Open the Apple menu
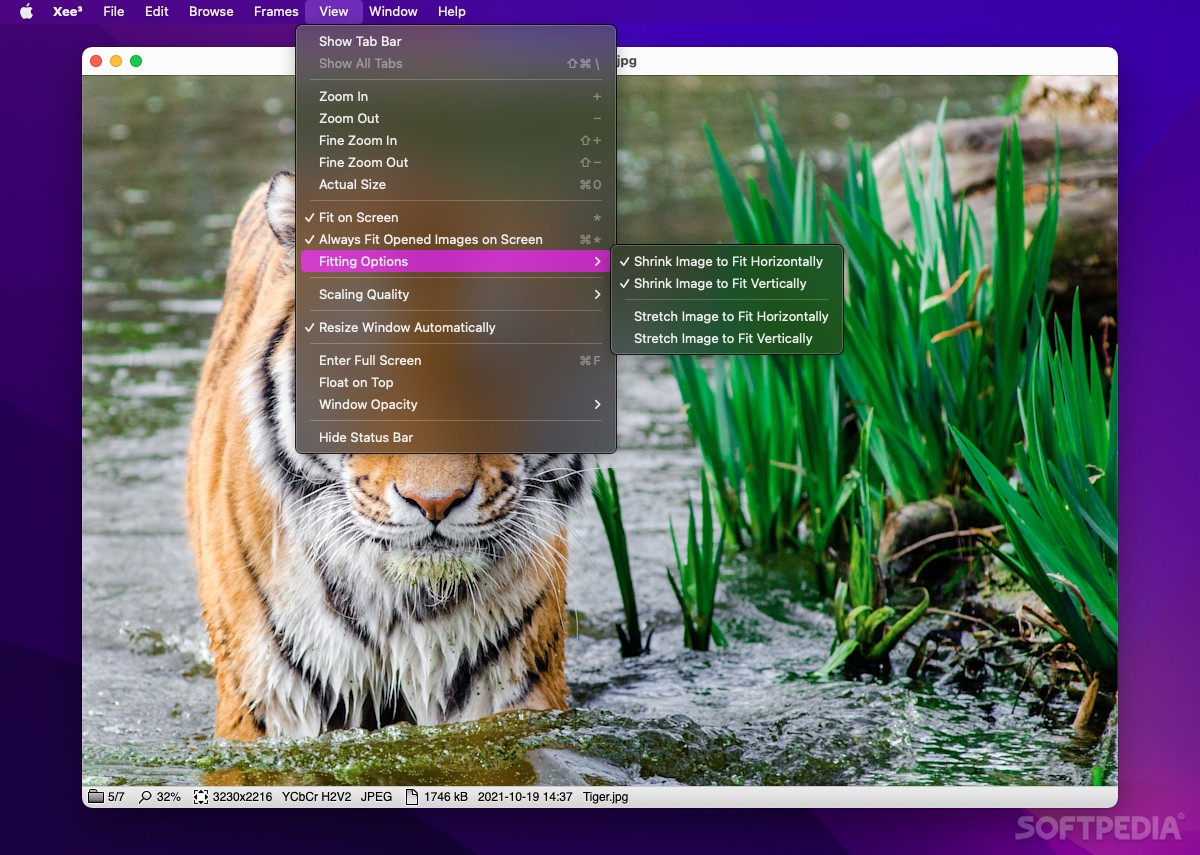Viewport: 1200px width, 855px height. [x=24, y=11]
